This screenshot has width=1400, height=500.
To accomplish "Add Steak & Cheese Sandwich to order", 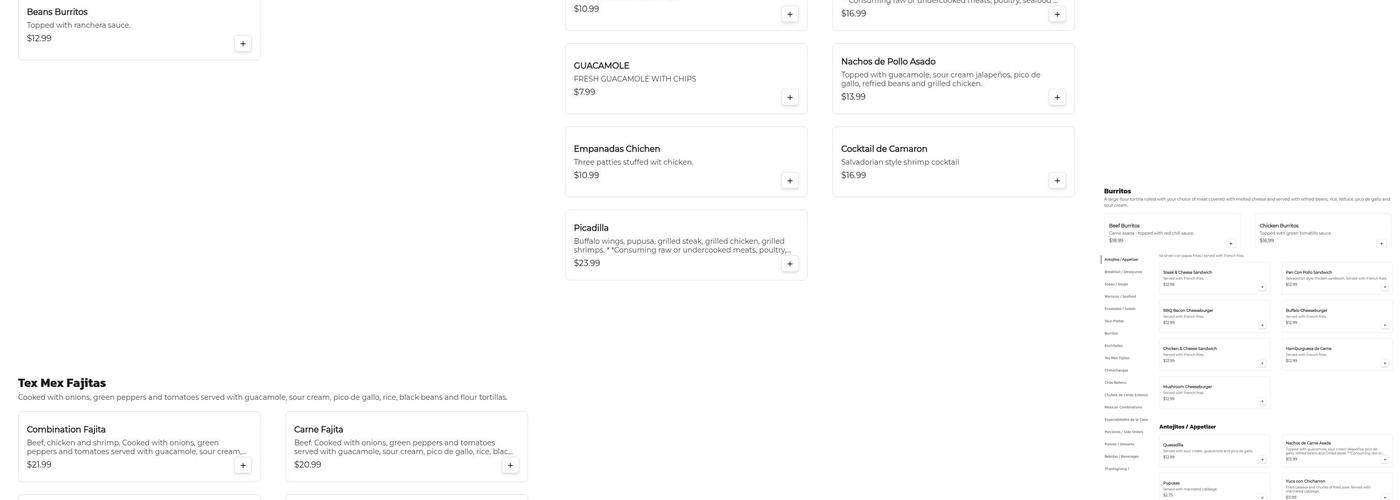I will pos(1262,287).
